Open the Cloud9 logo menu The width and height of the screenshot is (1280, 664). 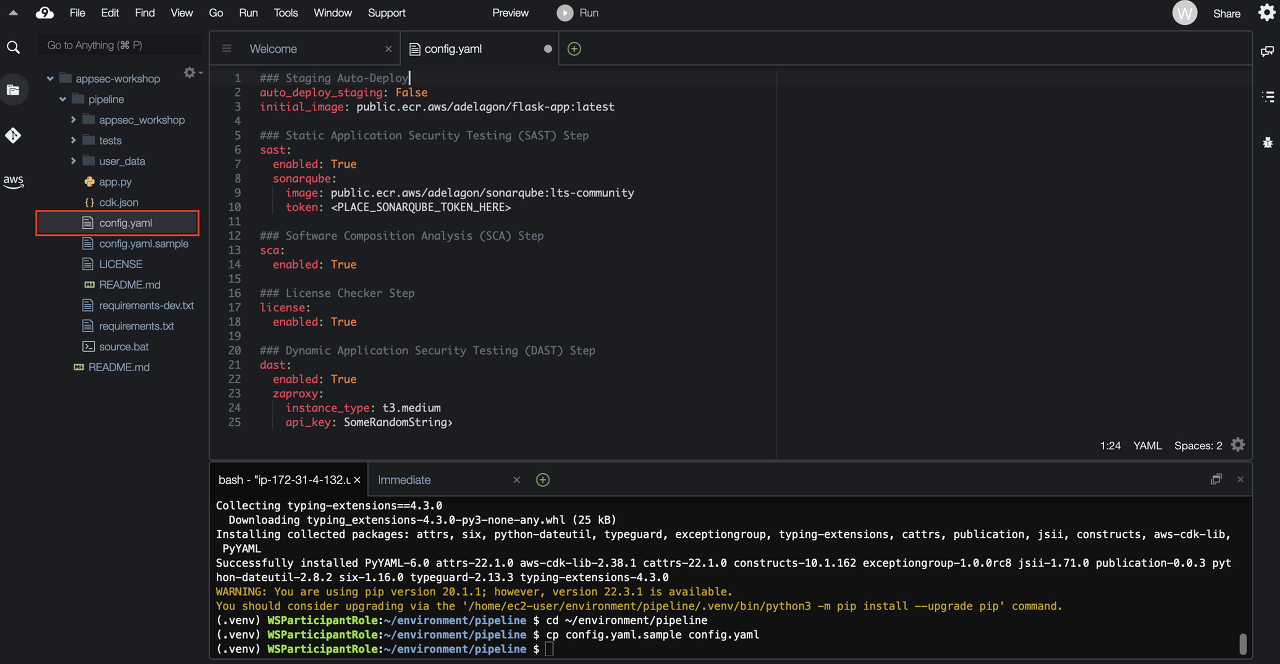44,13
